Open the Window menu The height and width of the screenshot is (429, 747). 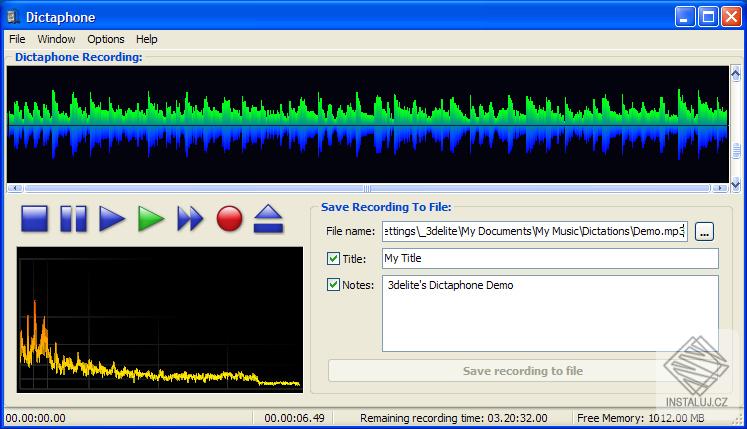point(56,39)
